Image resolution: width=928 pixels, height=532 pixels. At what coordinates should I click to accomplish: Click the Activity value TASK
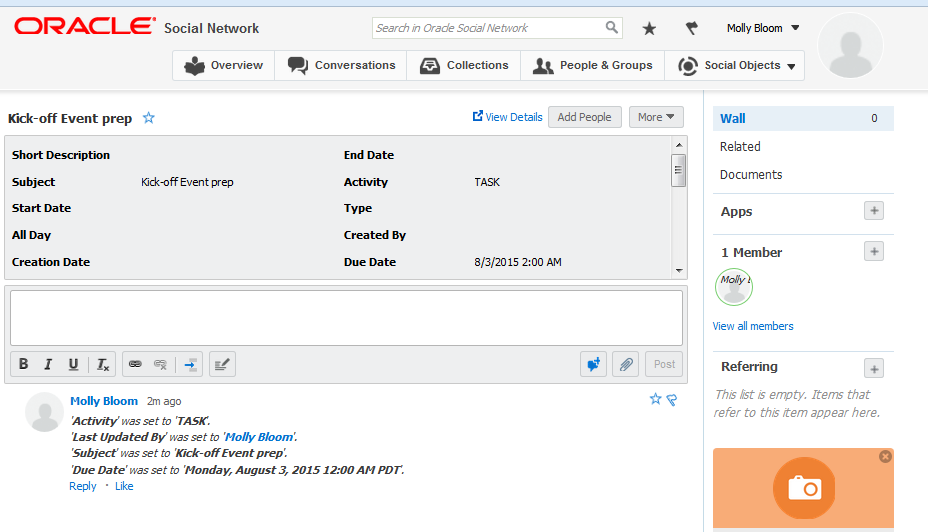pyautogui.click(x=487, y=182)
